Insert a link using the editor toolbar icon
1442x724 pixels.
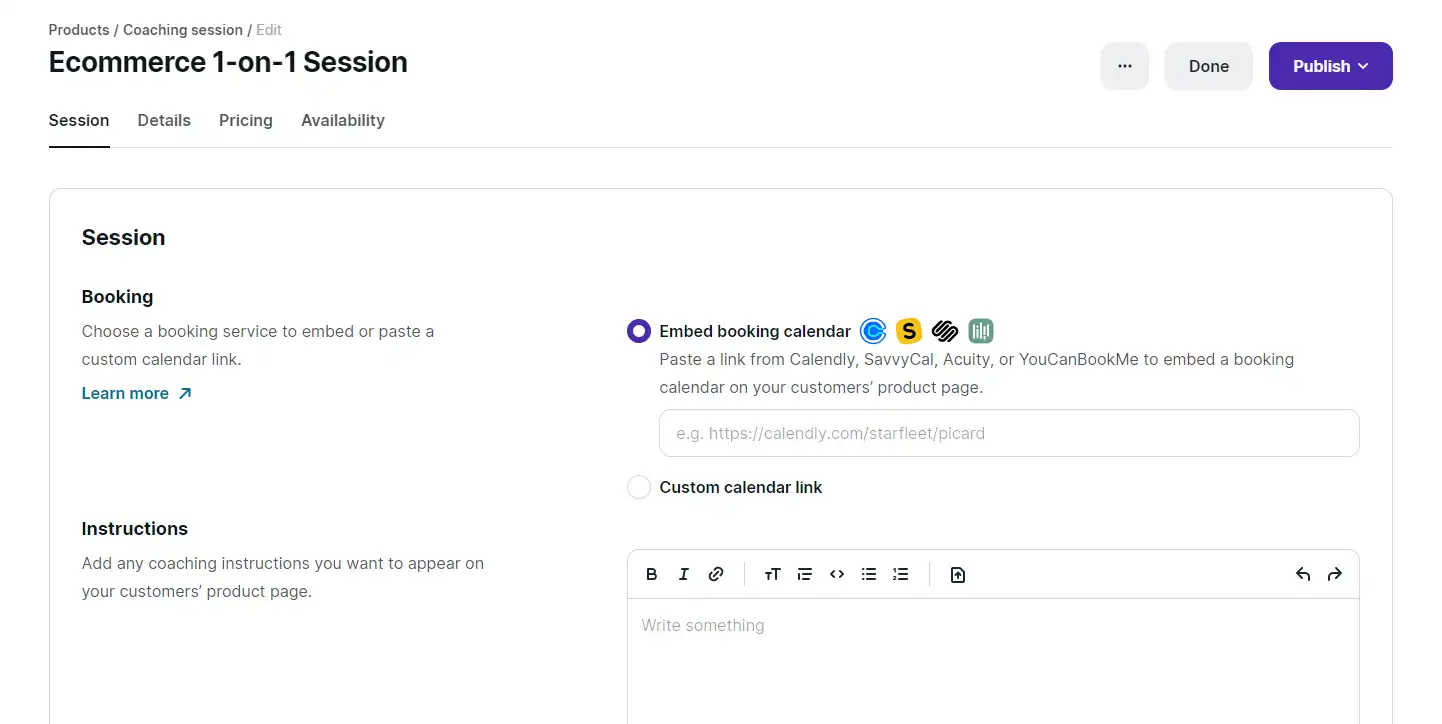716,574
